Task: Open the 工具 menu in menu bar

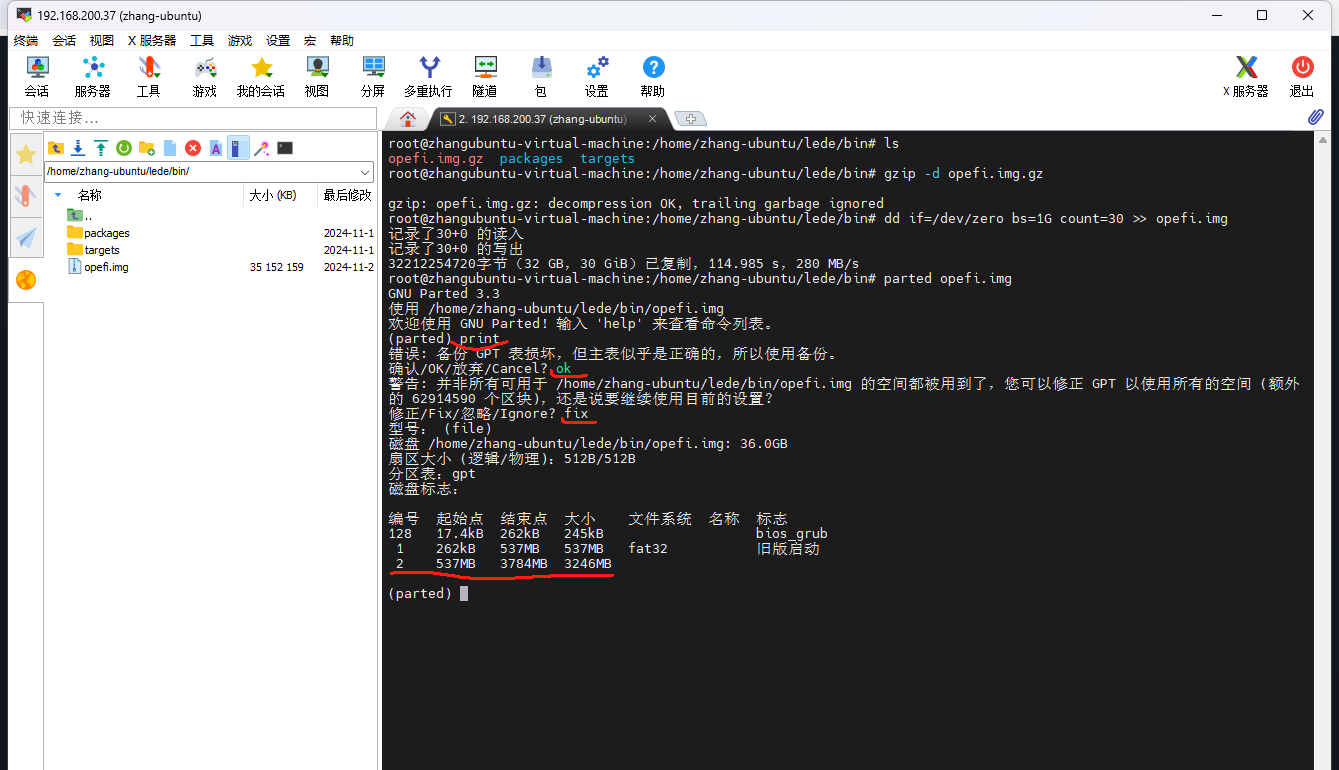Action: 202,41
